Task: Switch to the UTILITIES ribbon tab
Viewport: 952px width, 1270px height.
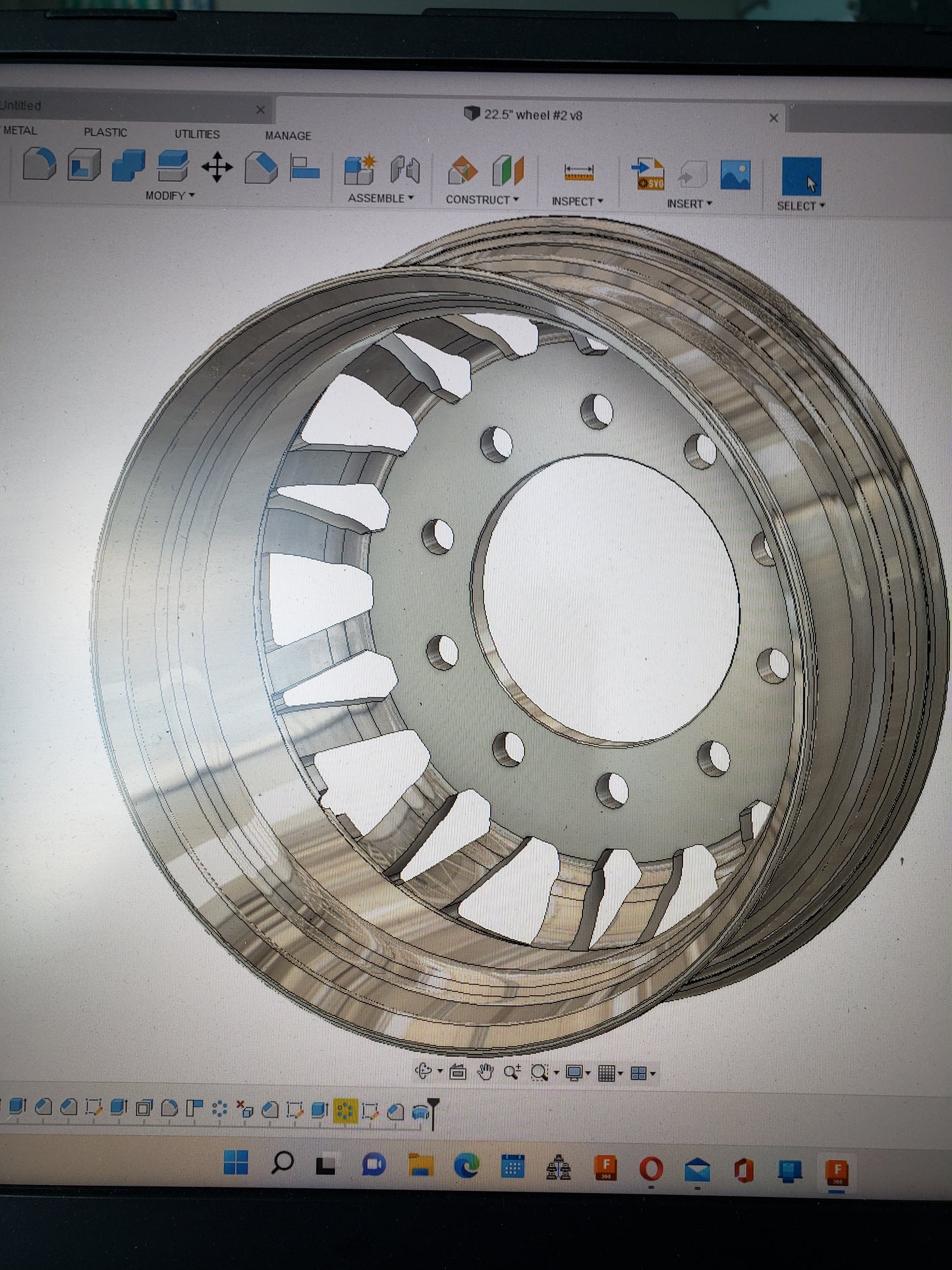Action: click(197, 134)
